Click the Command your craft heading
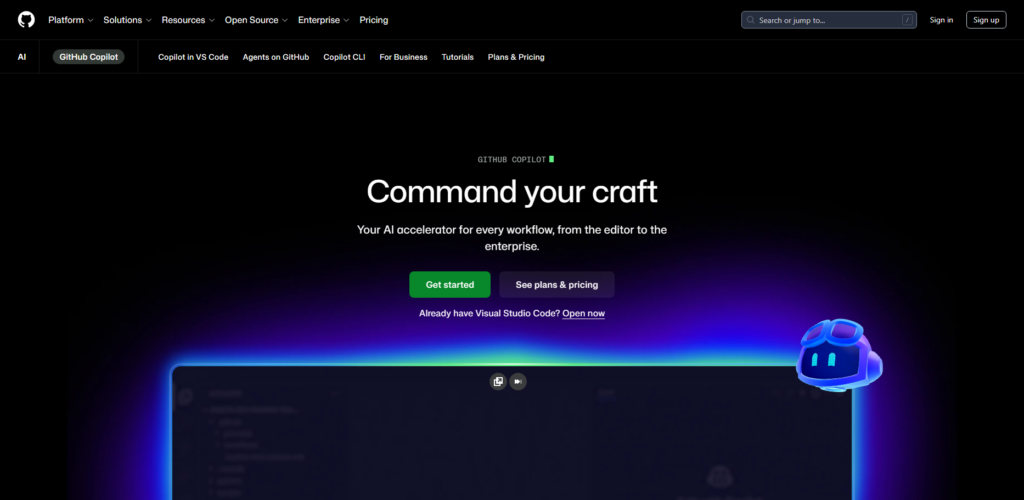This screenshot has width=1024, height=500. tap(512, 192)
